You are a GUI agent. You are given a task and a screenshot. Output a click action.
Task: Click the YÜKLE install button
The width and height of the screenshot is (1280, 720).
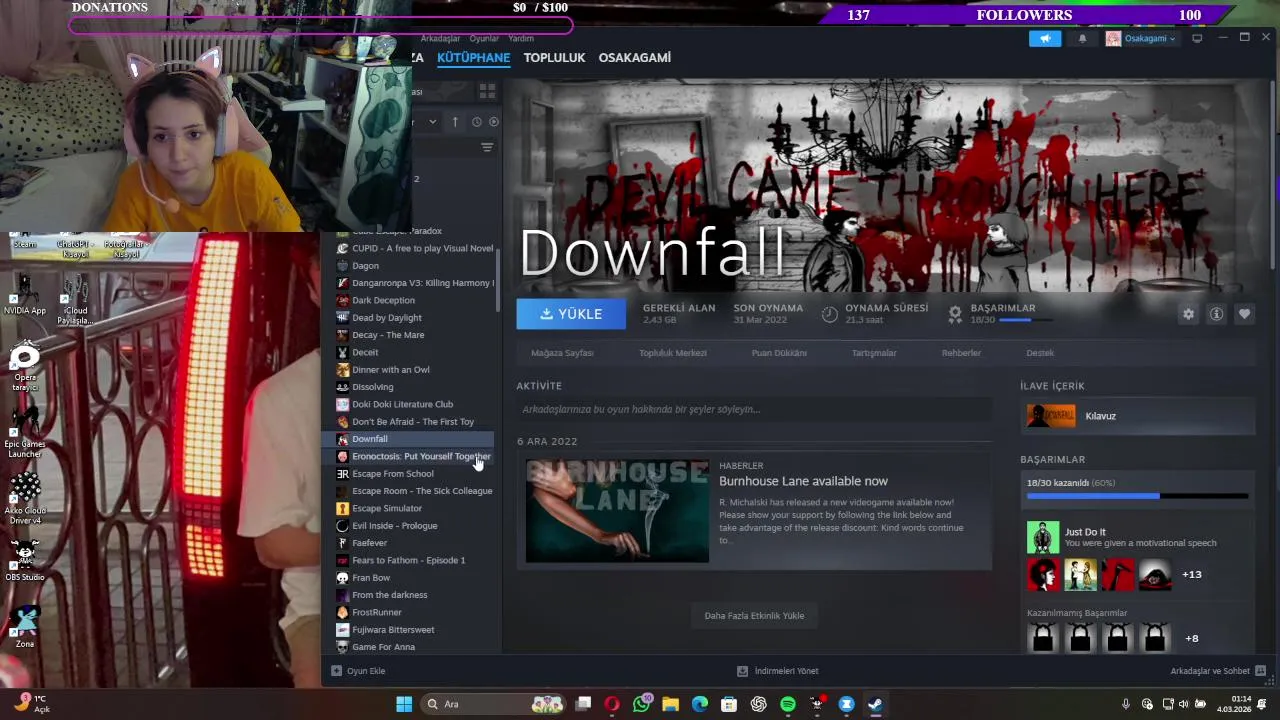571,314
